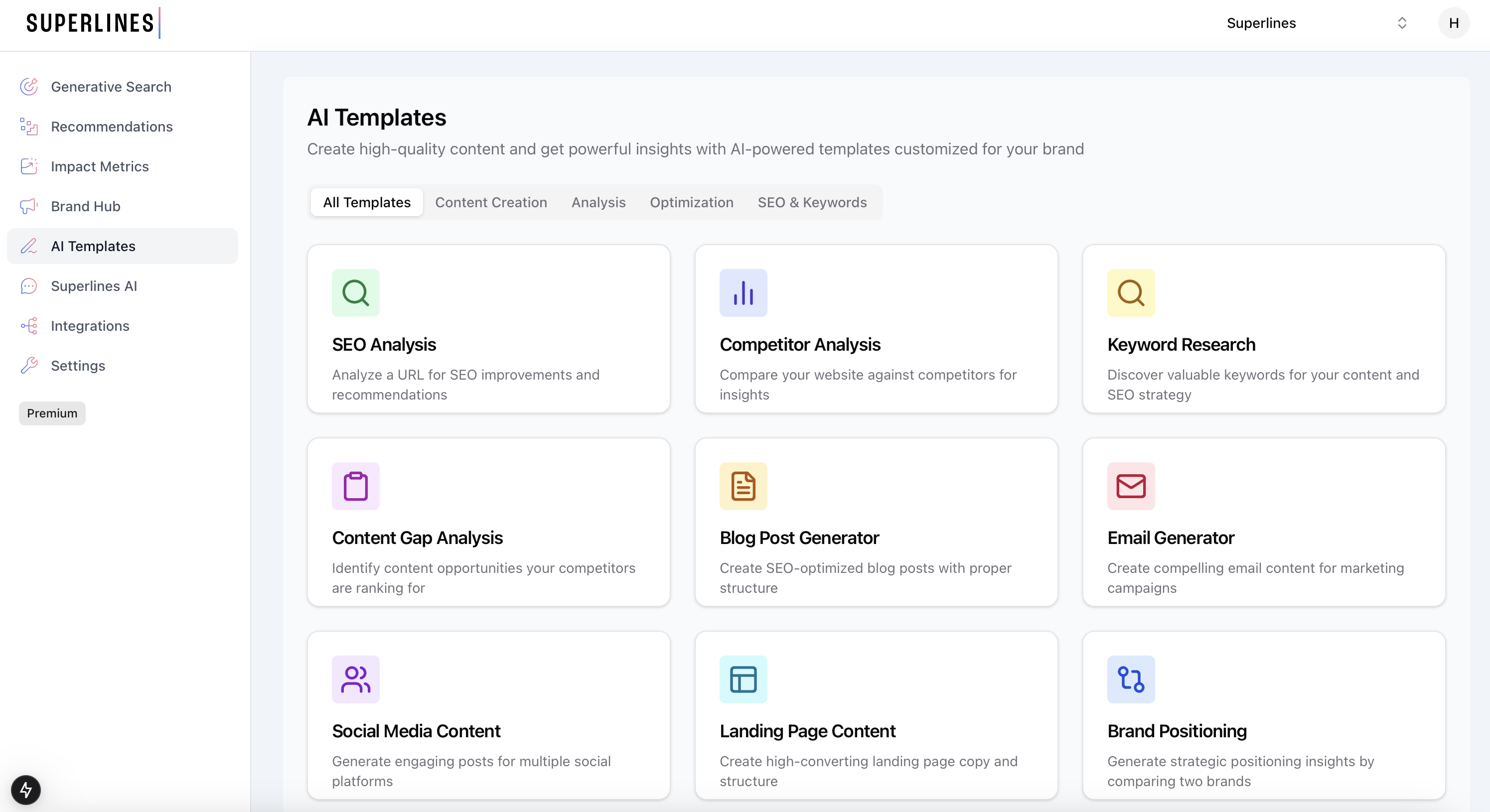Screen dimensions: 1490x812
Task: Click the Brand Hub megaphone icon
Action: (29, 206)
